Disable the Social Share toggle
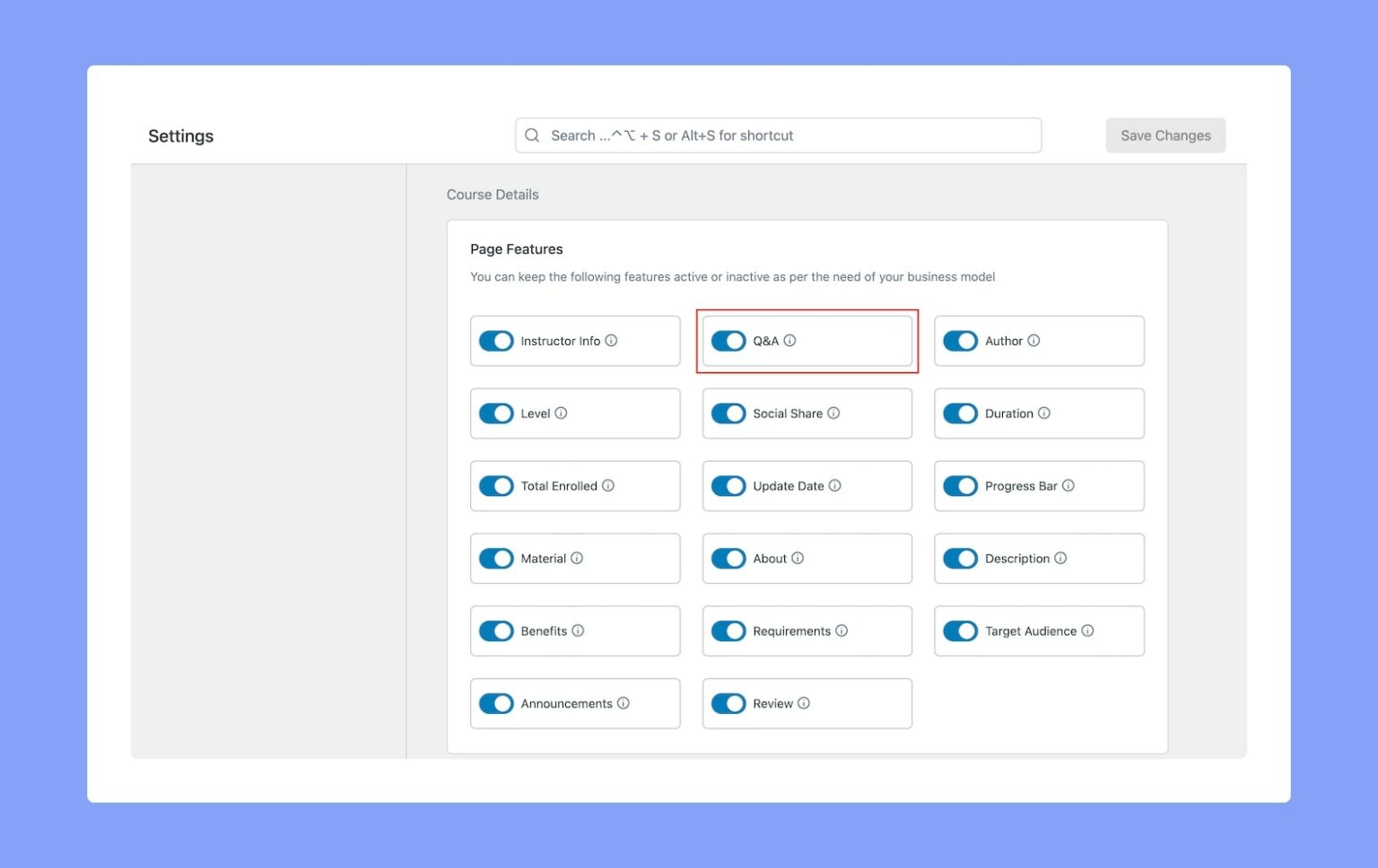 click(728, 413)
